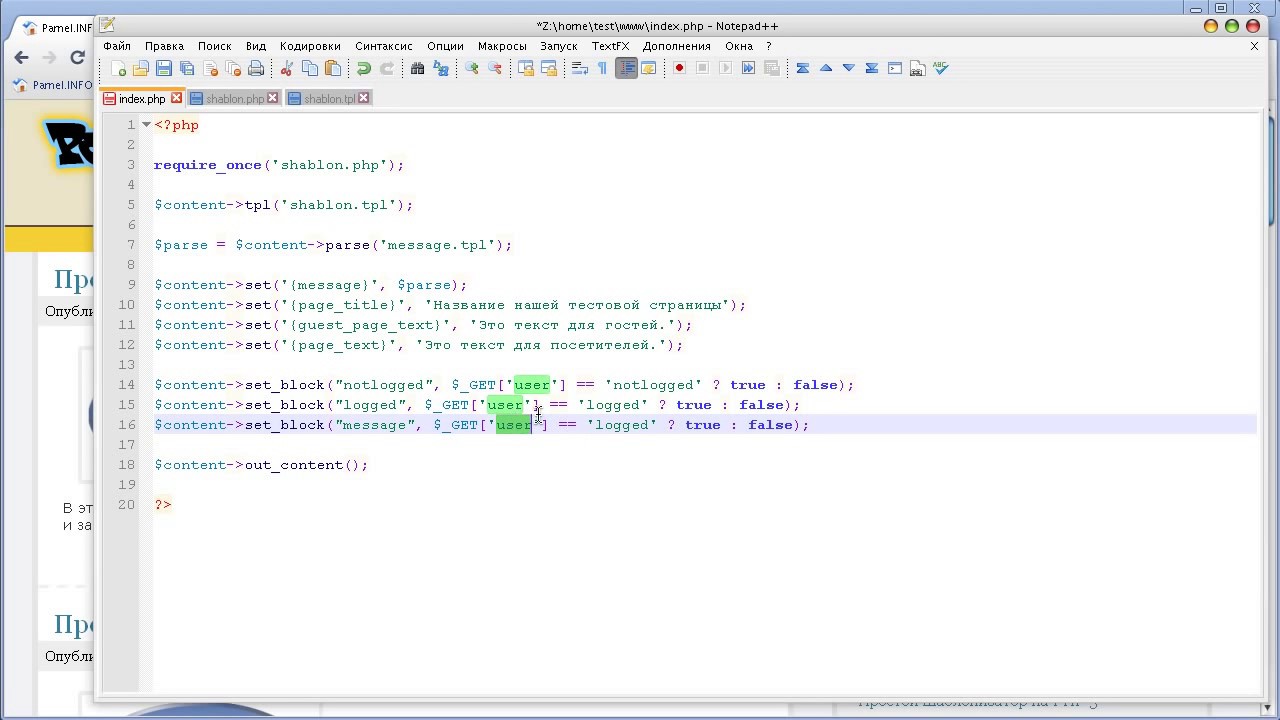Image resolution: width=1280 pixels, height=720 pixels.
Task: Toggle the indent guide icon
Action: 626,68
